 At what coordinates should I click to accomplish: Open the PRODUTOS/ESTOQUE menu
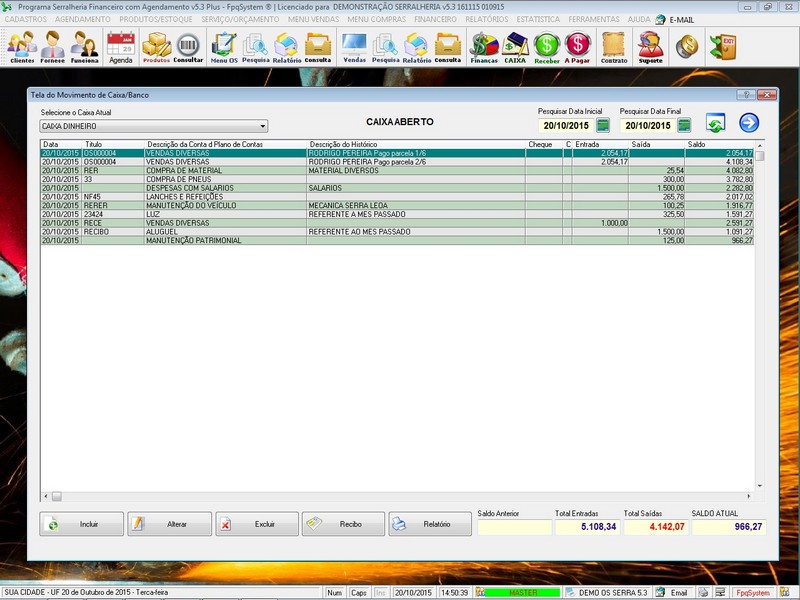[156, 19]
